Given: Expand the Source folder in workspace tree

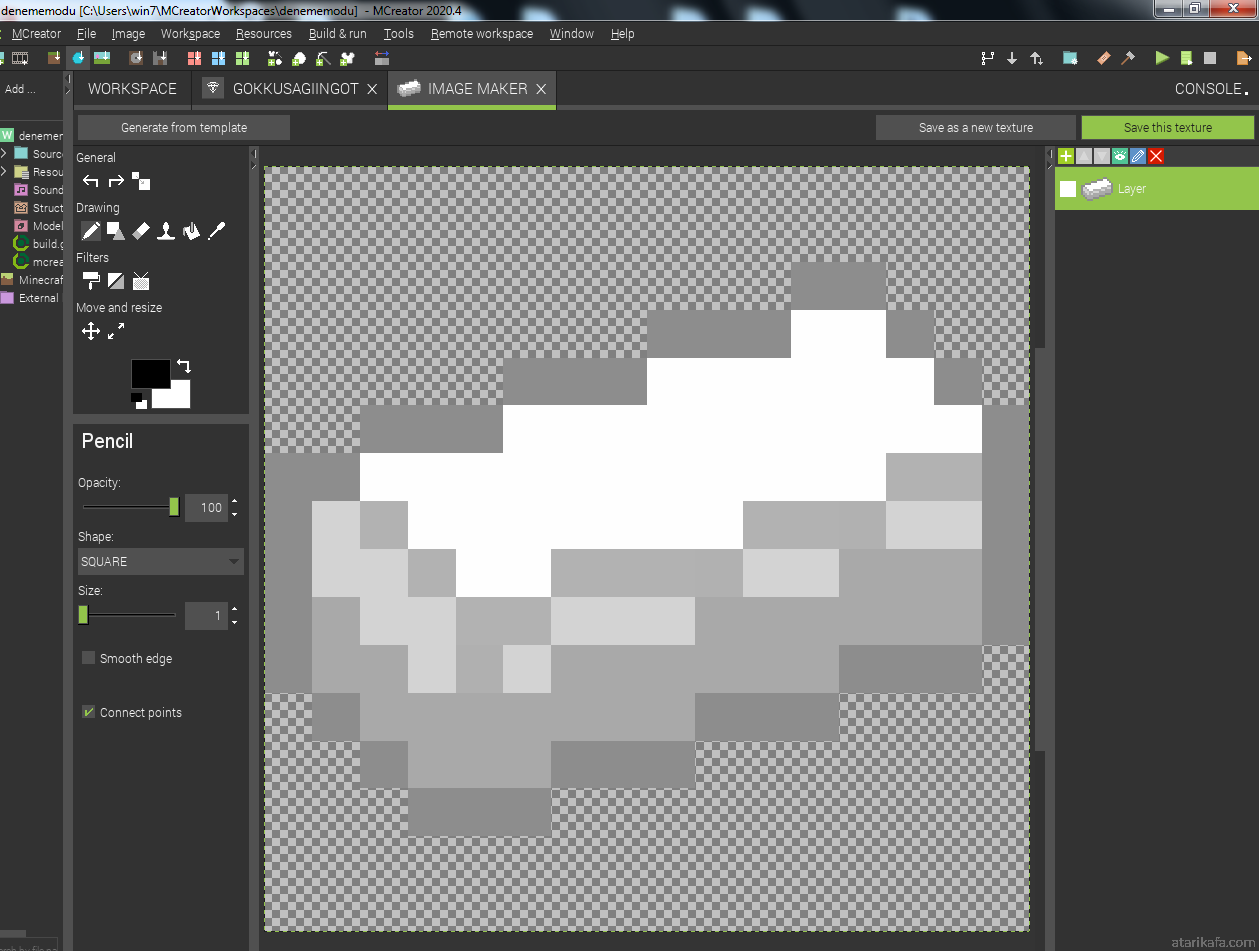Looking at the screenshot, I should (4, 154).
